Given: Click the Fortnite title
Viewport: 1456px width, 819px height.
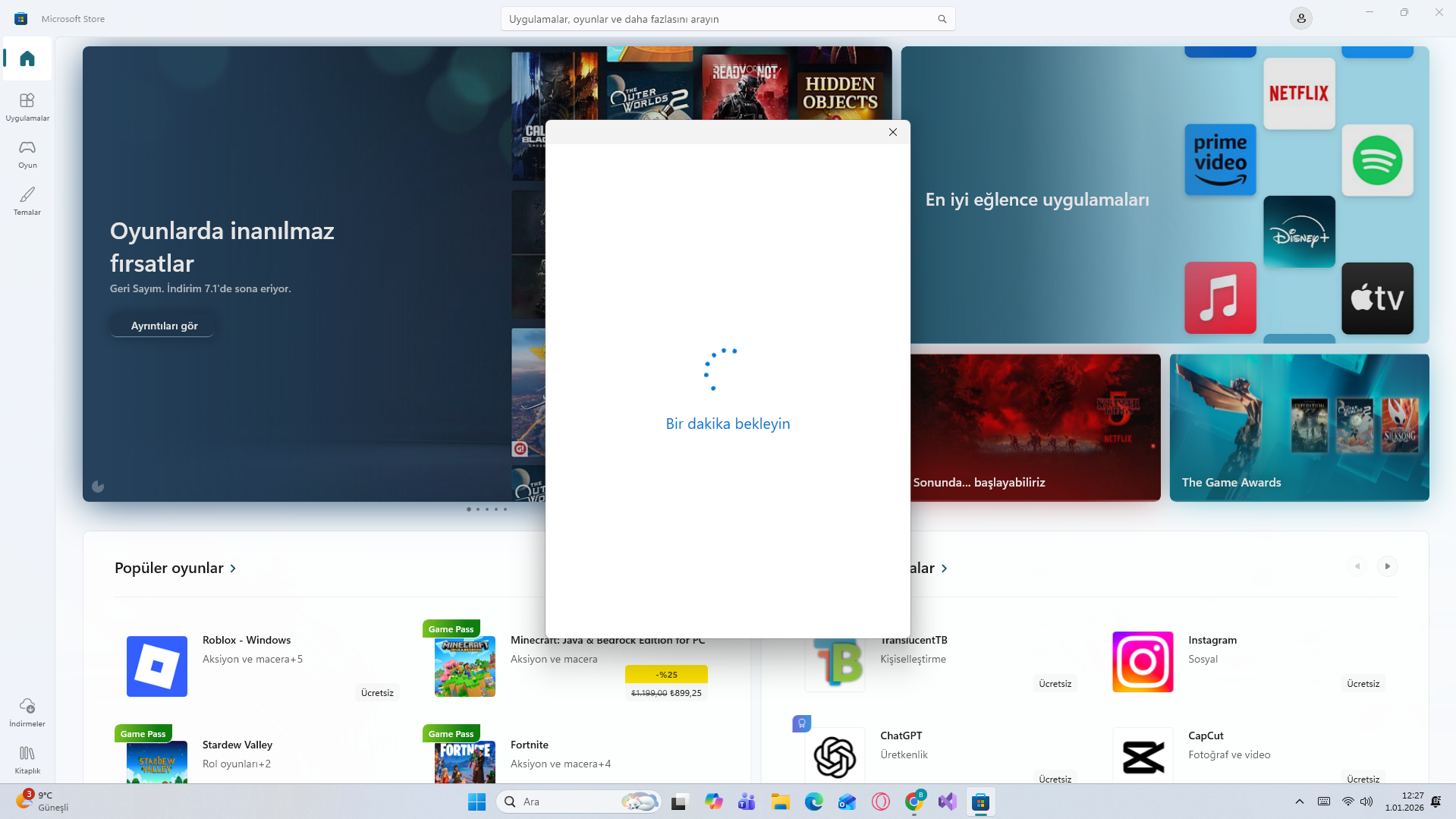Looking at the screenshot, I should pos(530,745).
